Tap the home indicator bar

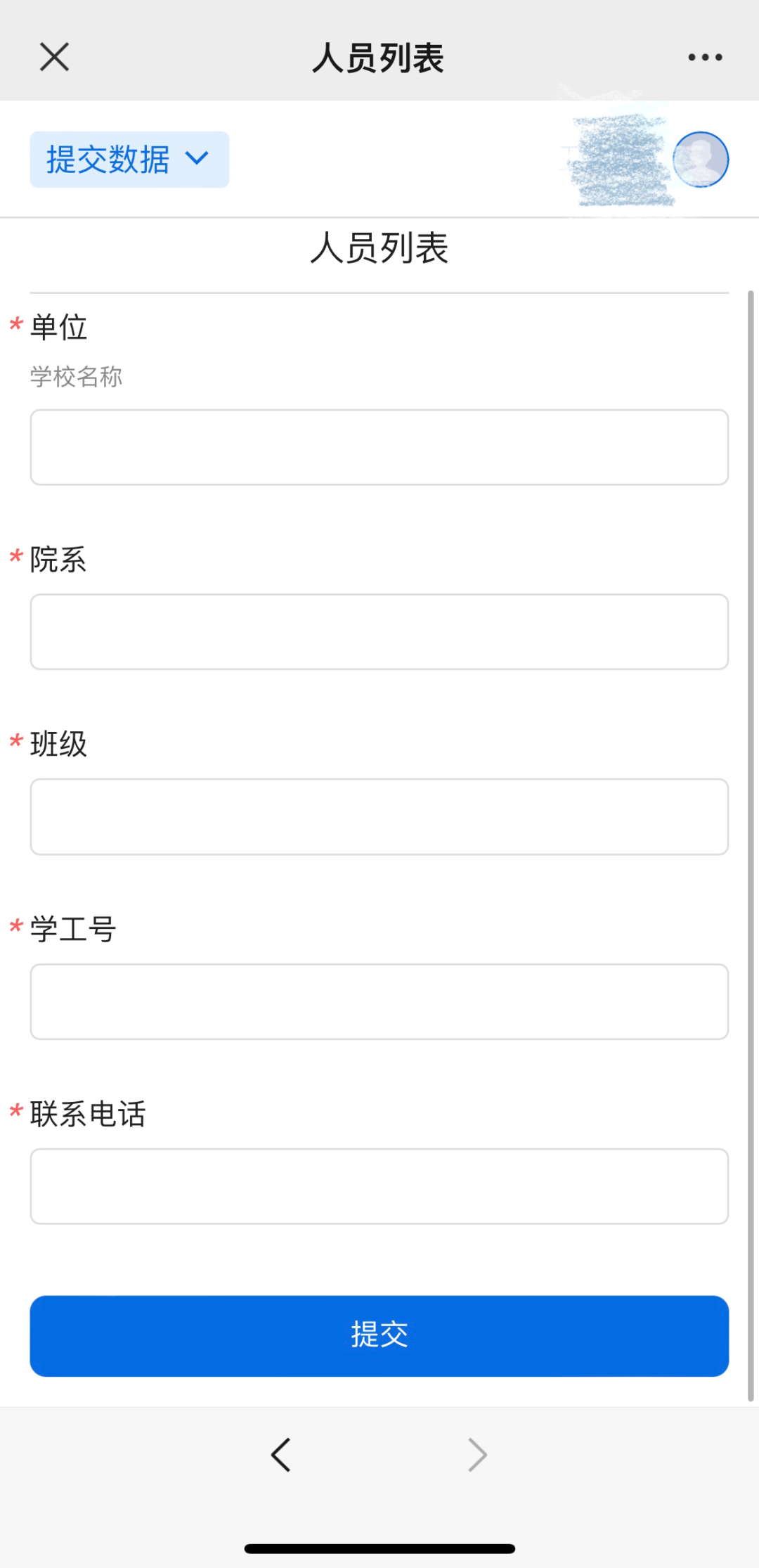click(x=379, y=1548)
